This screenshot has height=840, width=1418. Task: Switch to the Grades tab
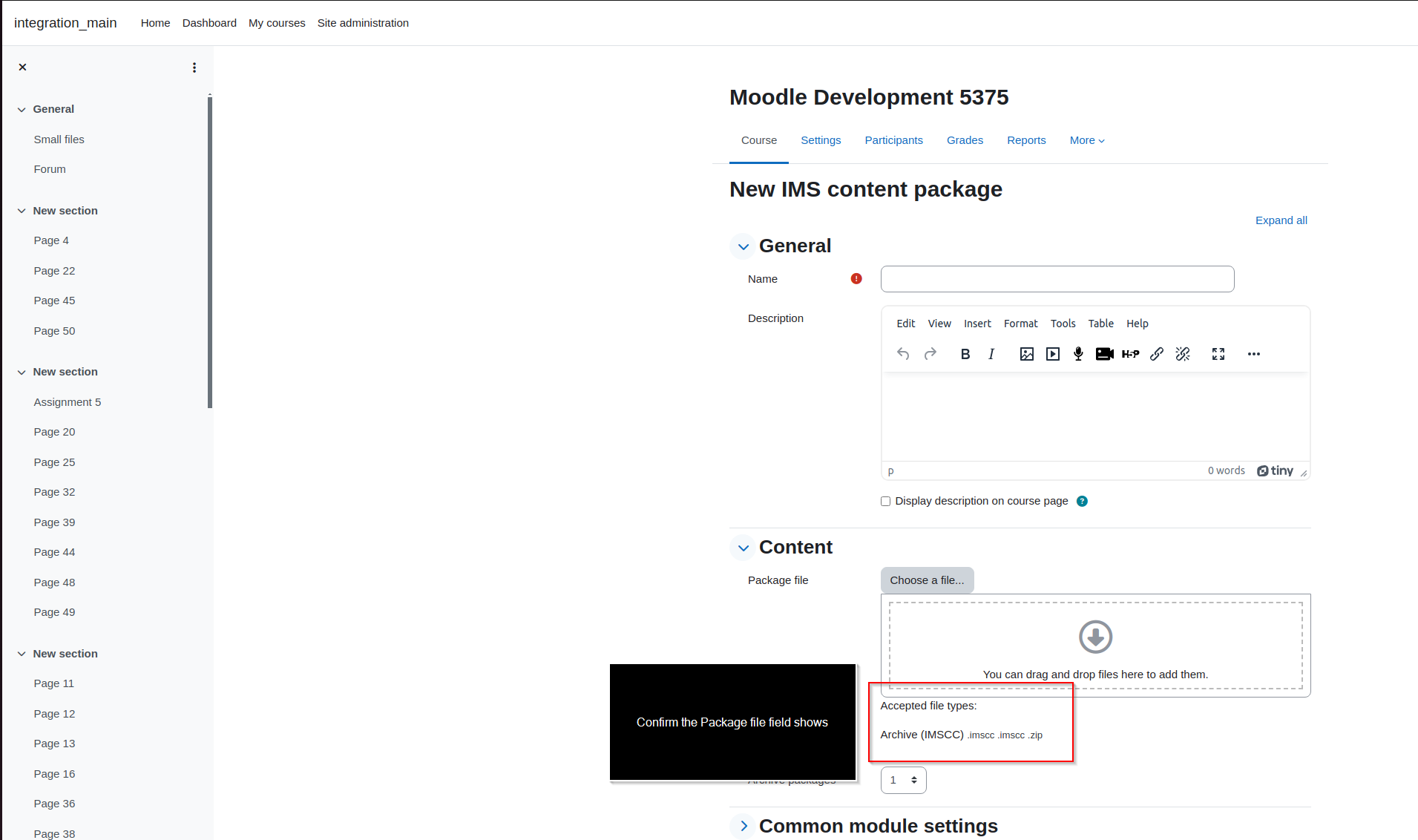click(x=965, y=140)
